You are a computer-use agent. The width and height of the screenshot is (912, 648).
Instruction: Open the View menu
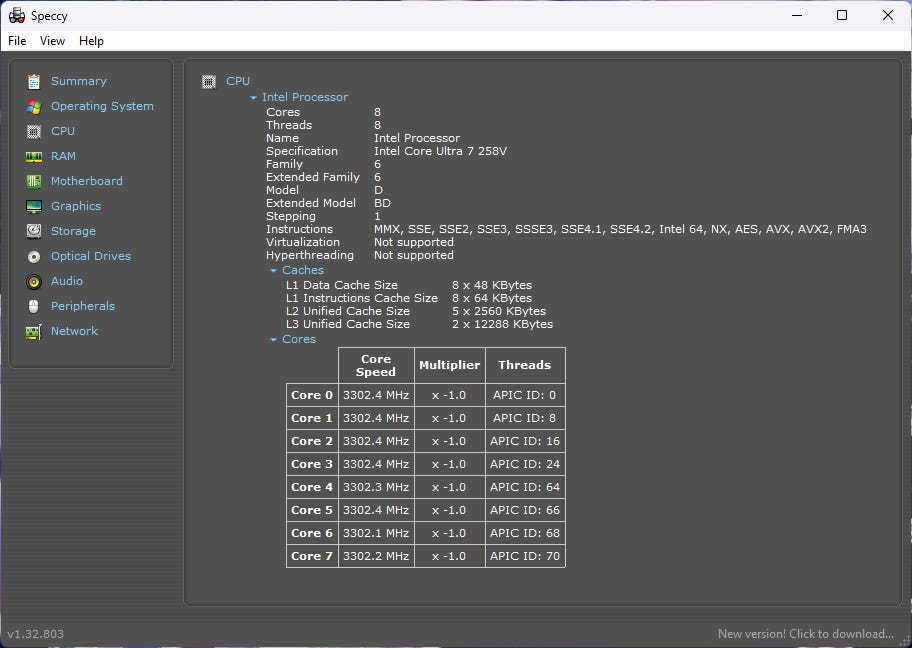pyautogui.click(x=52, y=41)
